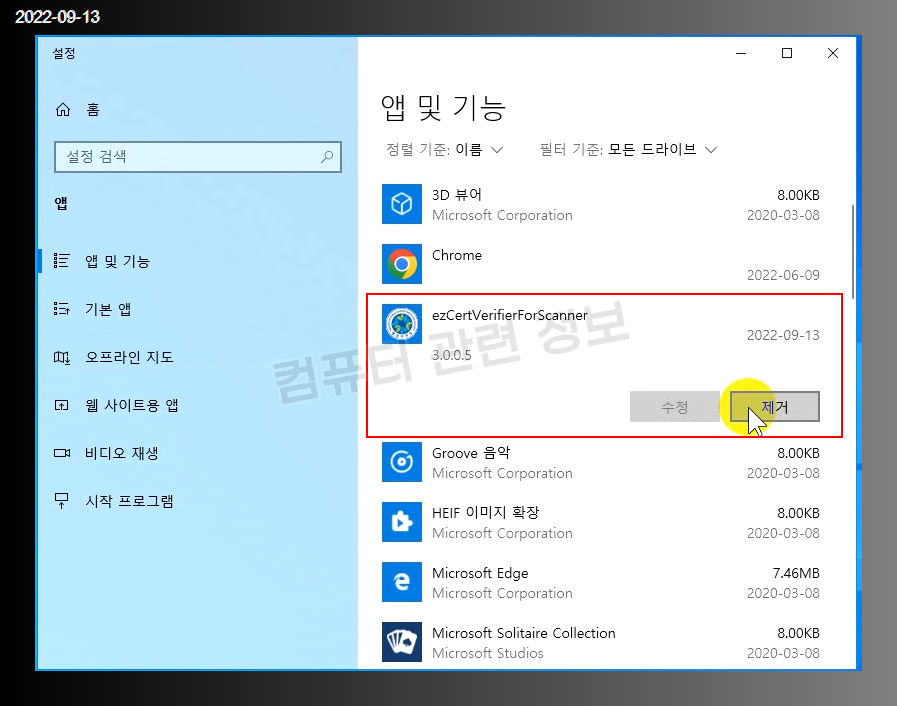
Task: Click the 앱 및 기능 list icon
Action: 61,261
